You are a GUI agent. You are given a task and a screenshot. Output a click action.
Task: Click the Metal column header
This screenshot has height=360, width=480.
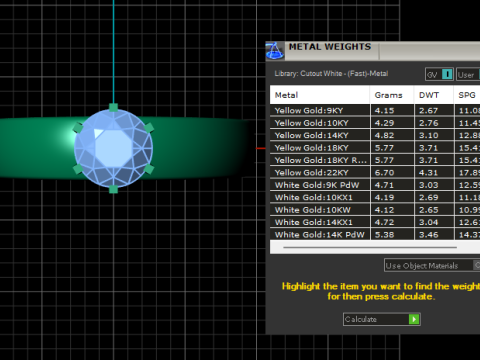click(x=320, y=95)
